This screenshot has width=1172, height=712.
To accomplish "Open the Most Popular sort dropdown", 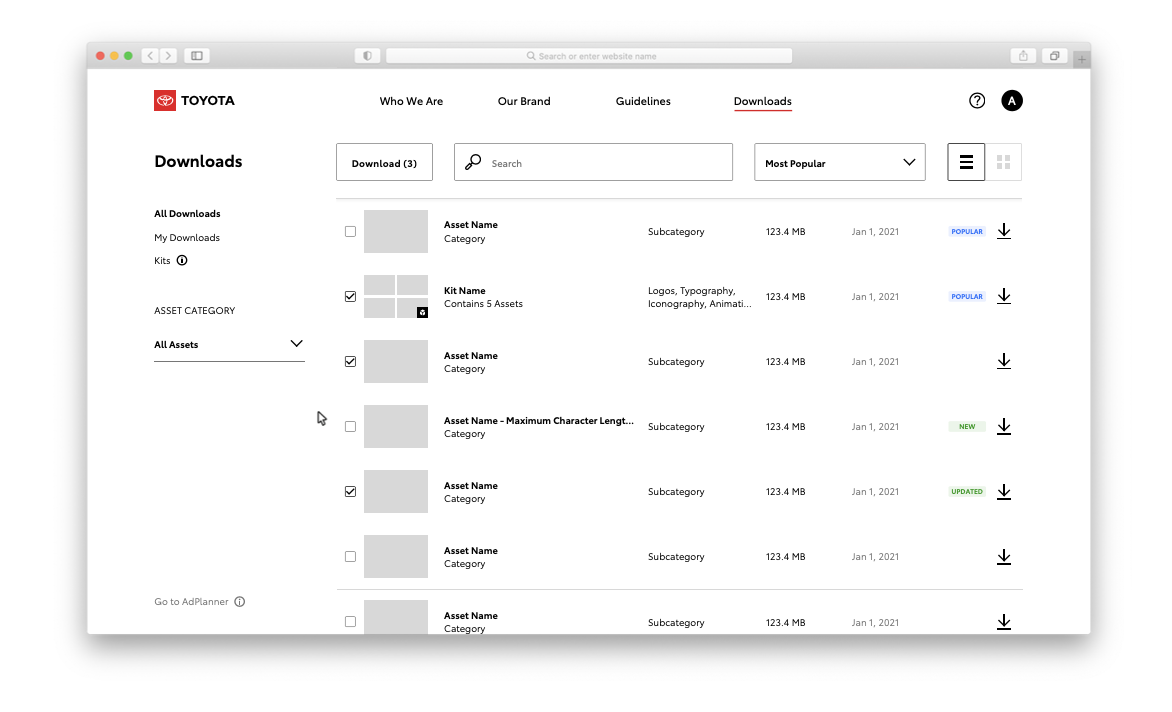I will (839, 162).
